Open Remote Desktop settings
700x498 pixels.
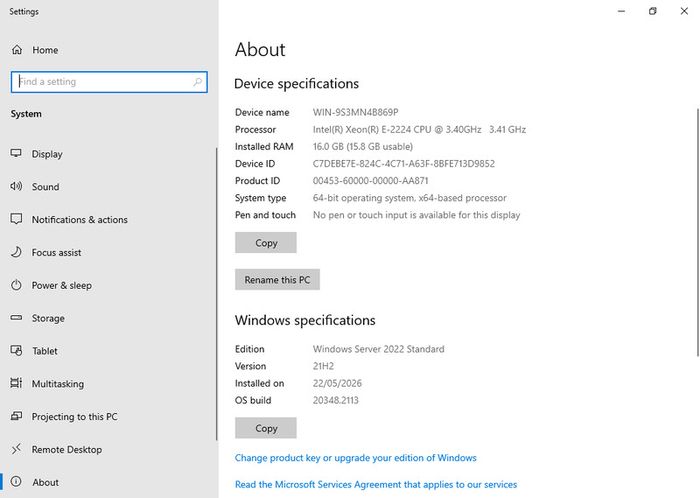108,449
